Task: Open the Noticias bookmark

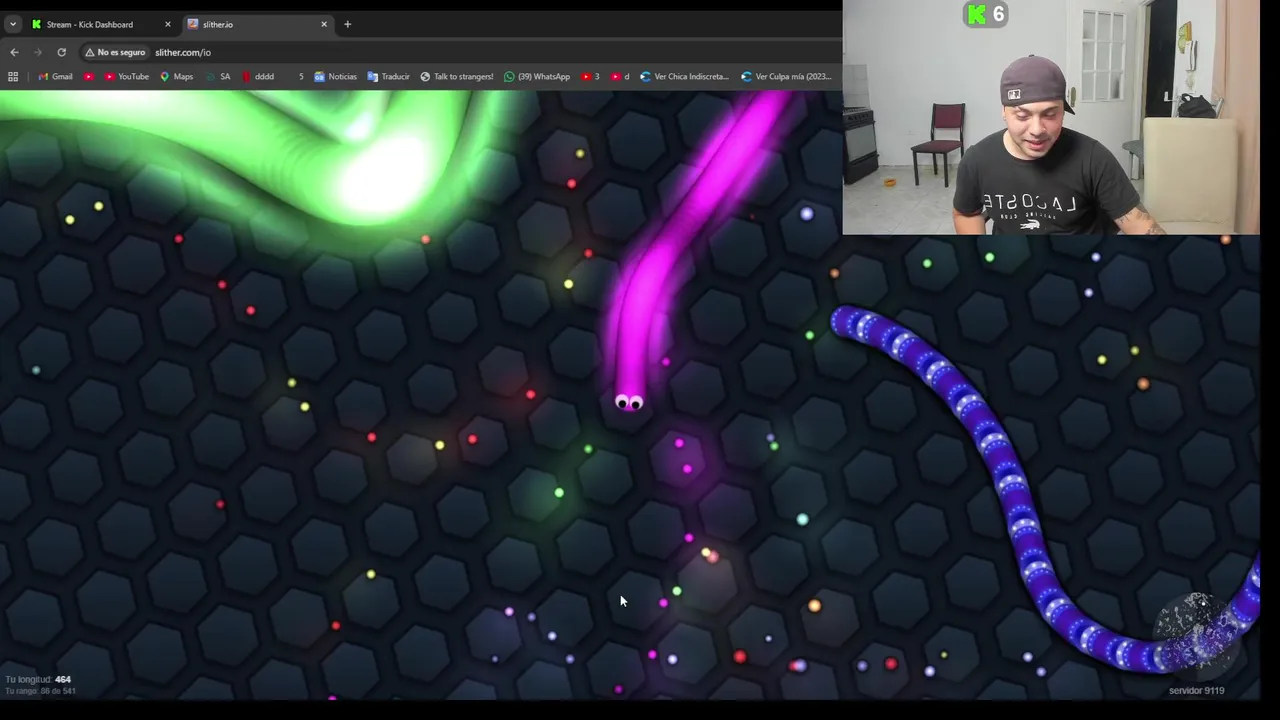Action: pos(335,76)
